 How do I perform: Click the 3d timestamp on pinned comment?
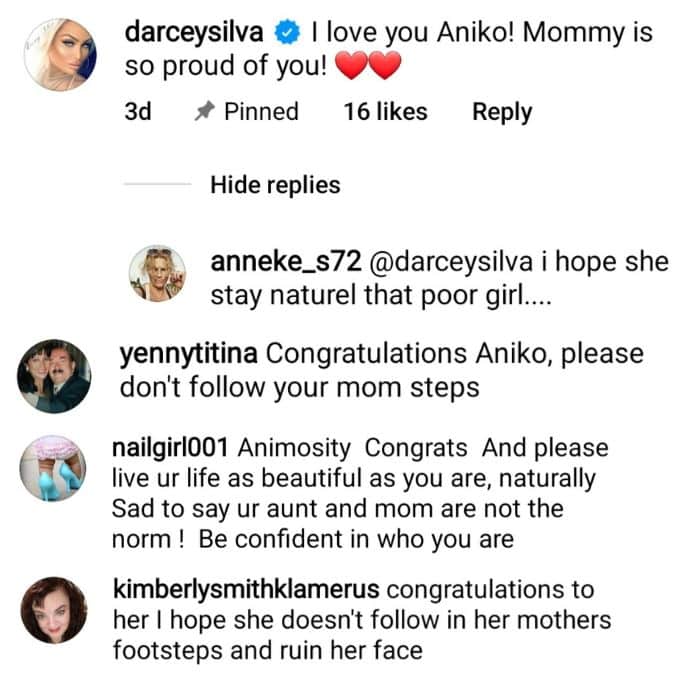[x=138, y=112]
